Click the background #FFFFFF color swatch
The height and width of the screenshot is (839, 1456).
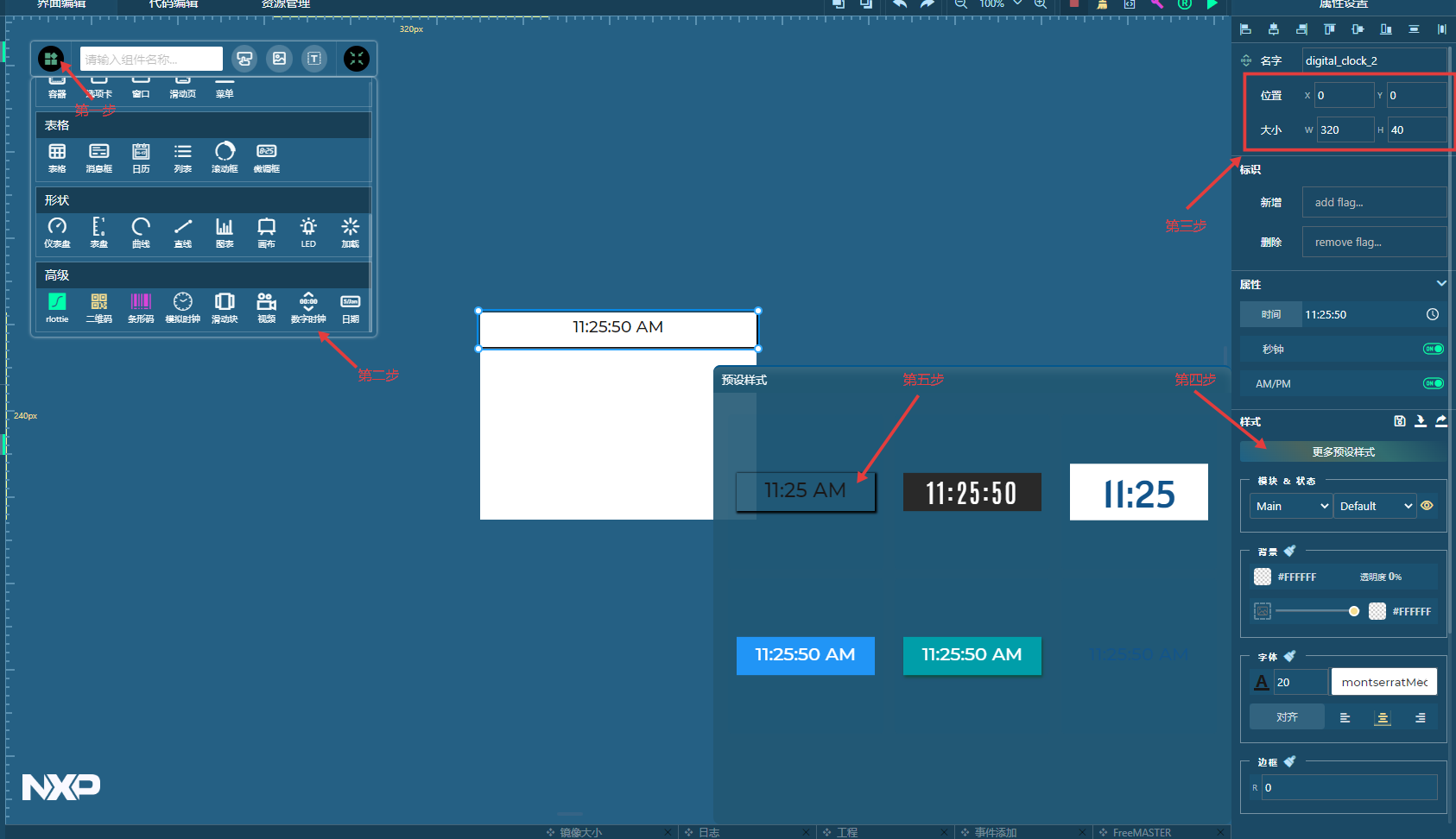coord(1263,577)
